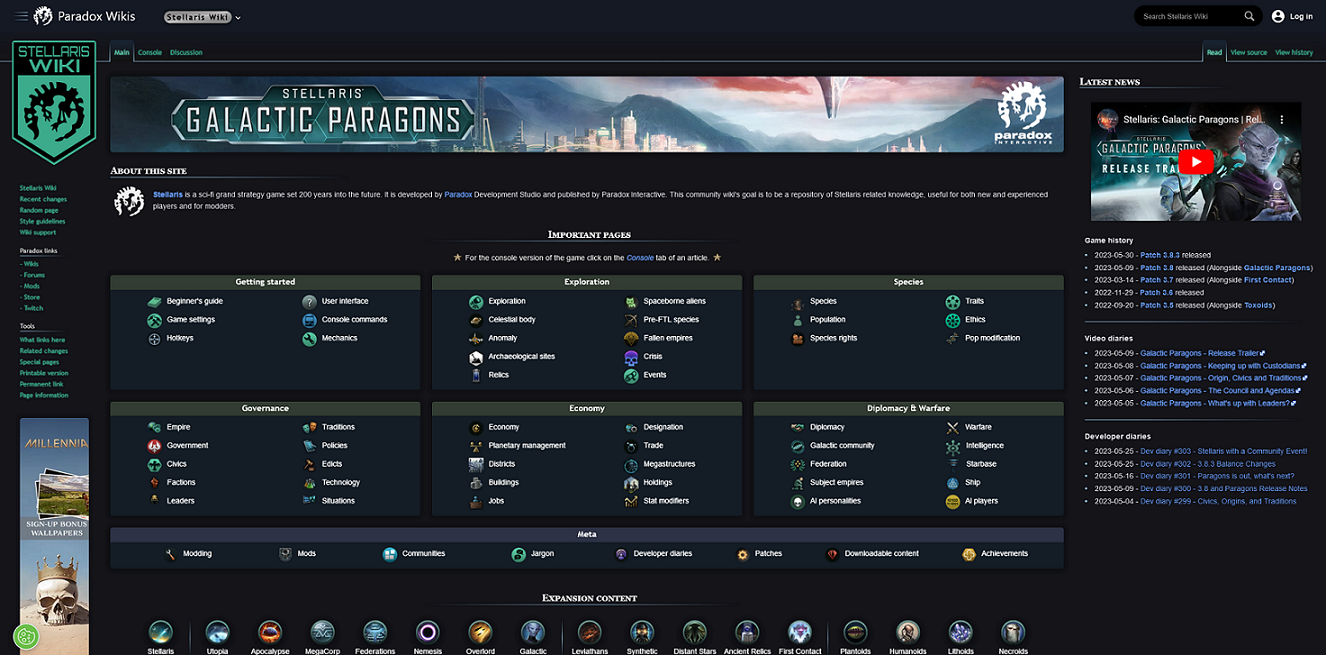Click the Fallen empires icon
Screen dimensions: 1326x655
[x=631, y=338]
